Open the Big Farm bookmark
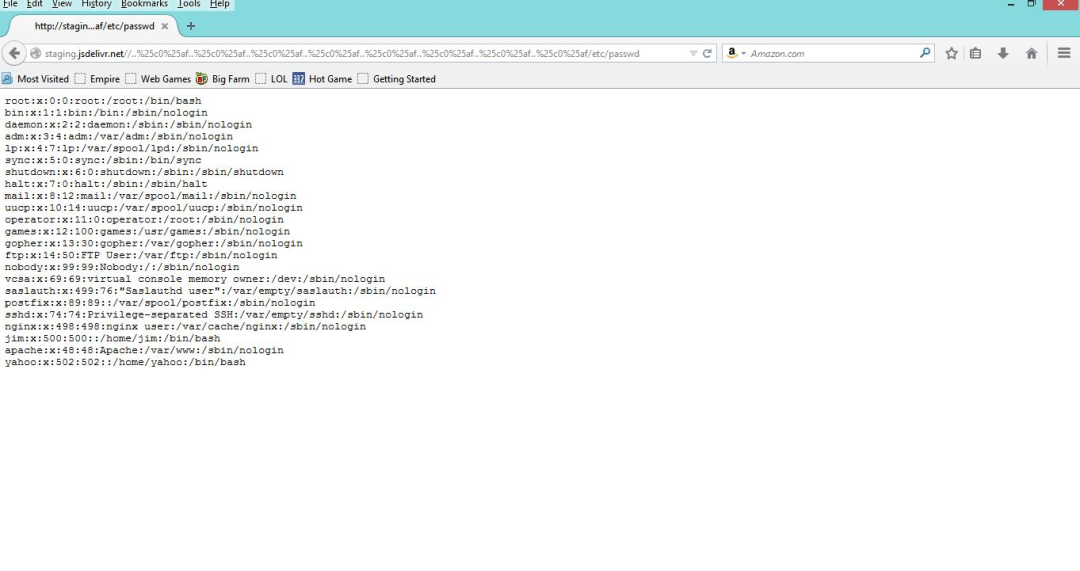This screenshot has height=571, width=1080. click(x=222, y=79)
